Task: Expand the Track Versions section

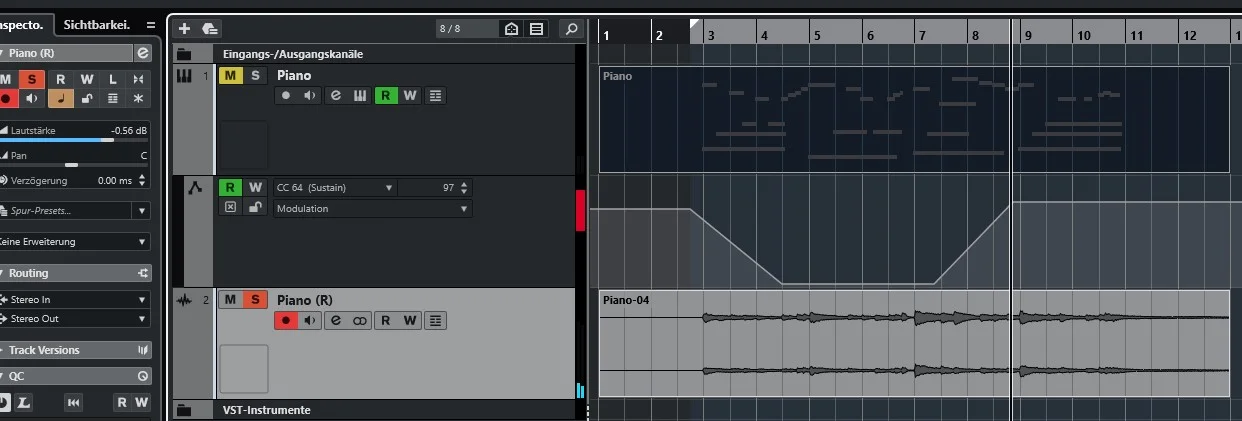Action: click(75, 350)
